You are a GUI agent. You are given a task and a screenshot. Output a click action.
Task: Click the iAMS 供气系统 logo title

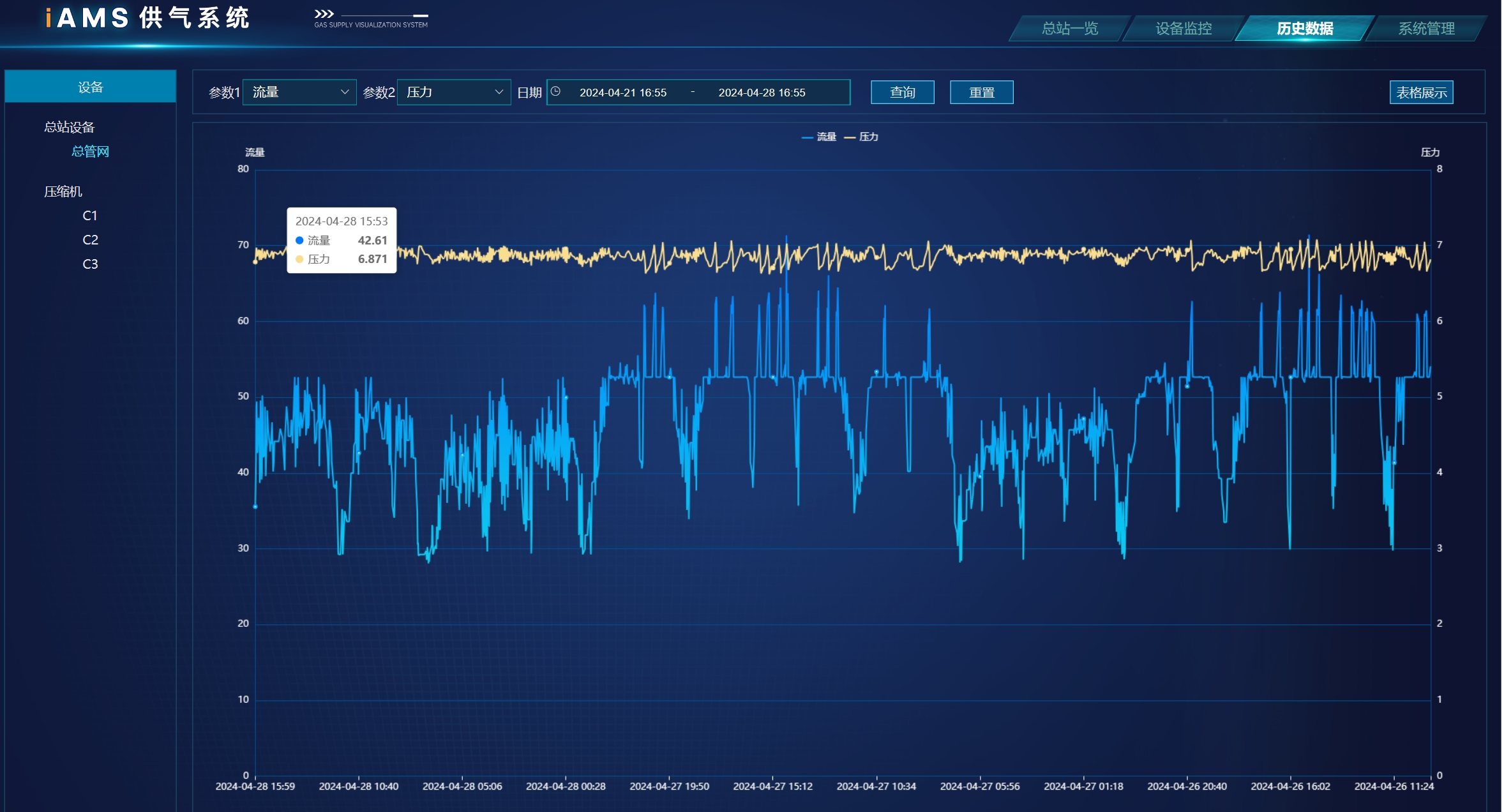(x=147, y=18)
